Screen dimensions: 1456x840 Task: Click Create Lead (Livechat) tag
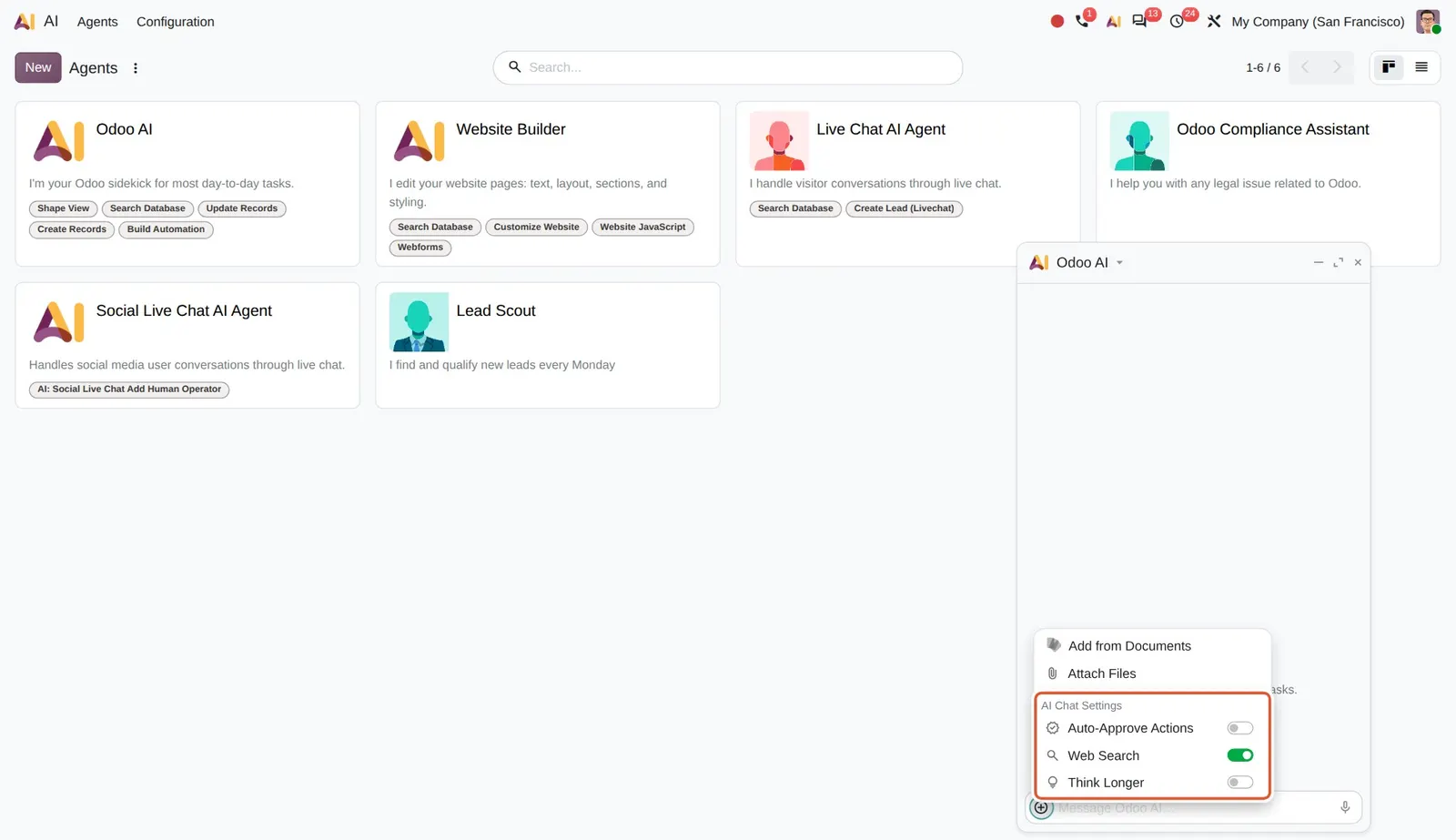point(904,208)
